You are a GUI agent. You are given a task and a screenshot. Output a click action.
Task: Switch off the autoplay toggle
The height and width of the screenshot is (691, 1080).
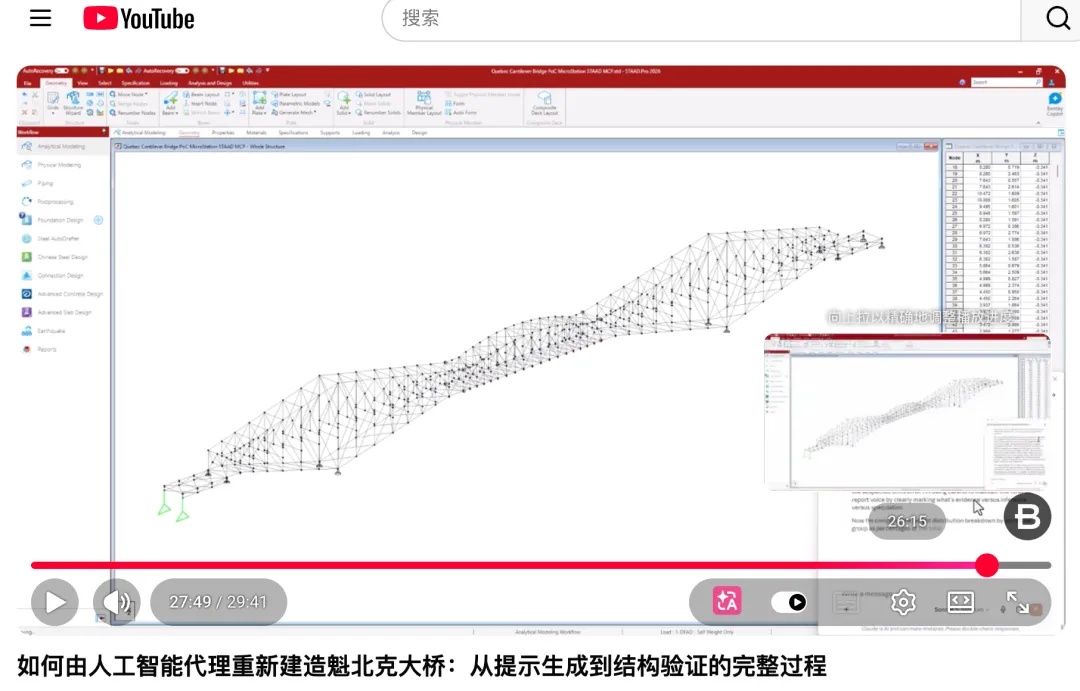tap(789, 602)
